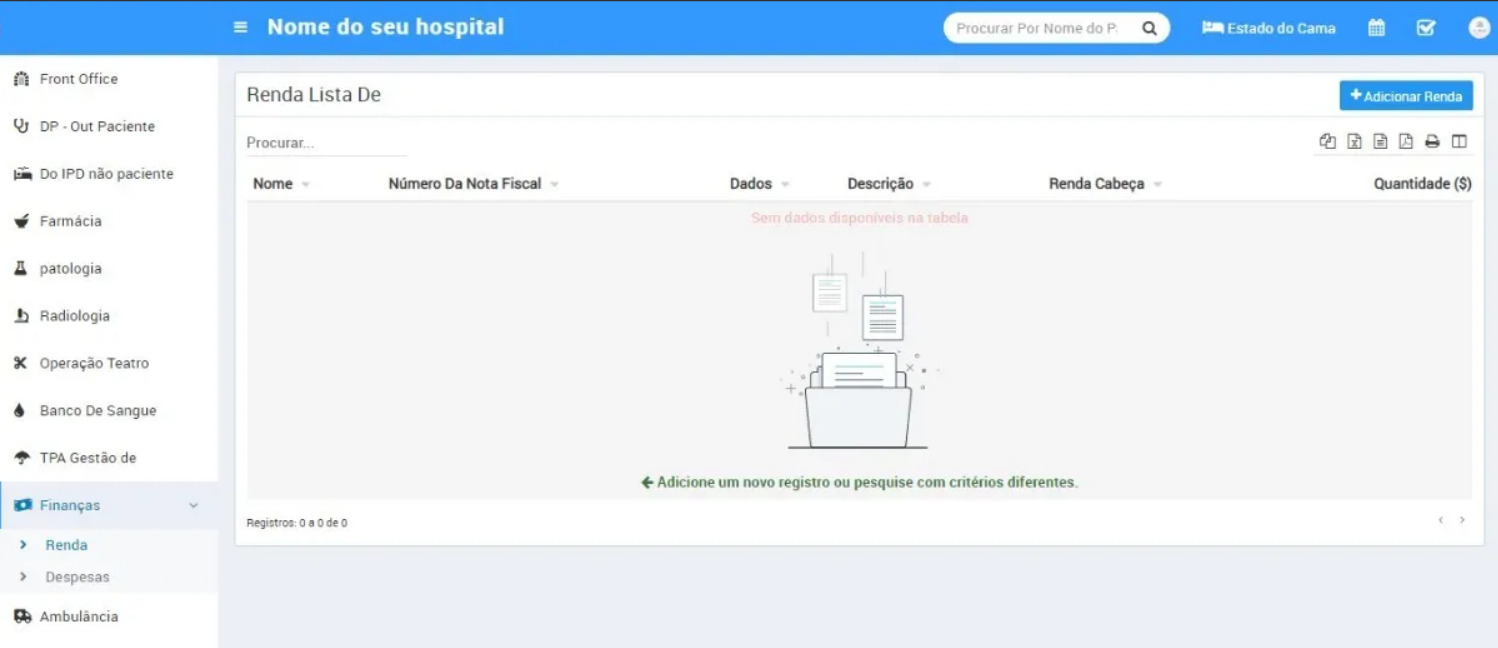Click the Registros: 0 a 0 de 0 text
This screenshot has width=1498, height=648.
297,523
